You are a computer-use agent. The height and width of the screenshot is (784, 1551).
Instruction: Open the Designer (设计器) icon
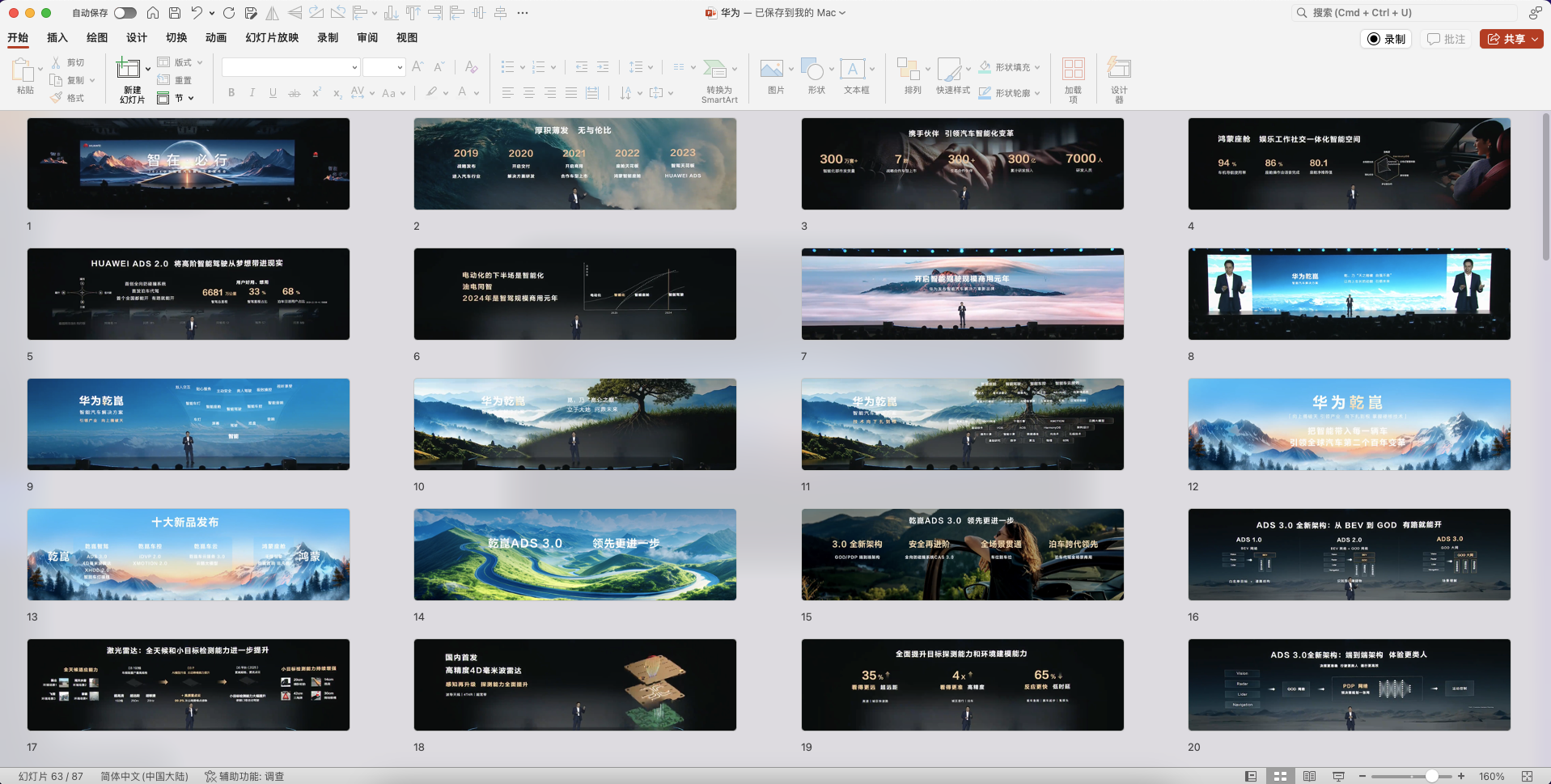[x=1119, y=68]
